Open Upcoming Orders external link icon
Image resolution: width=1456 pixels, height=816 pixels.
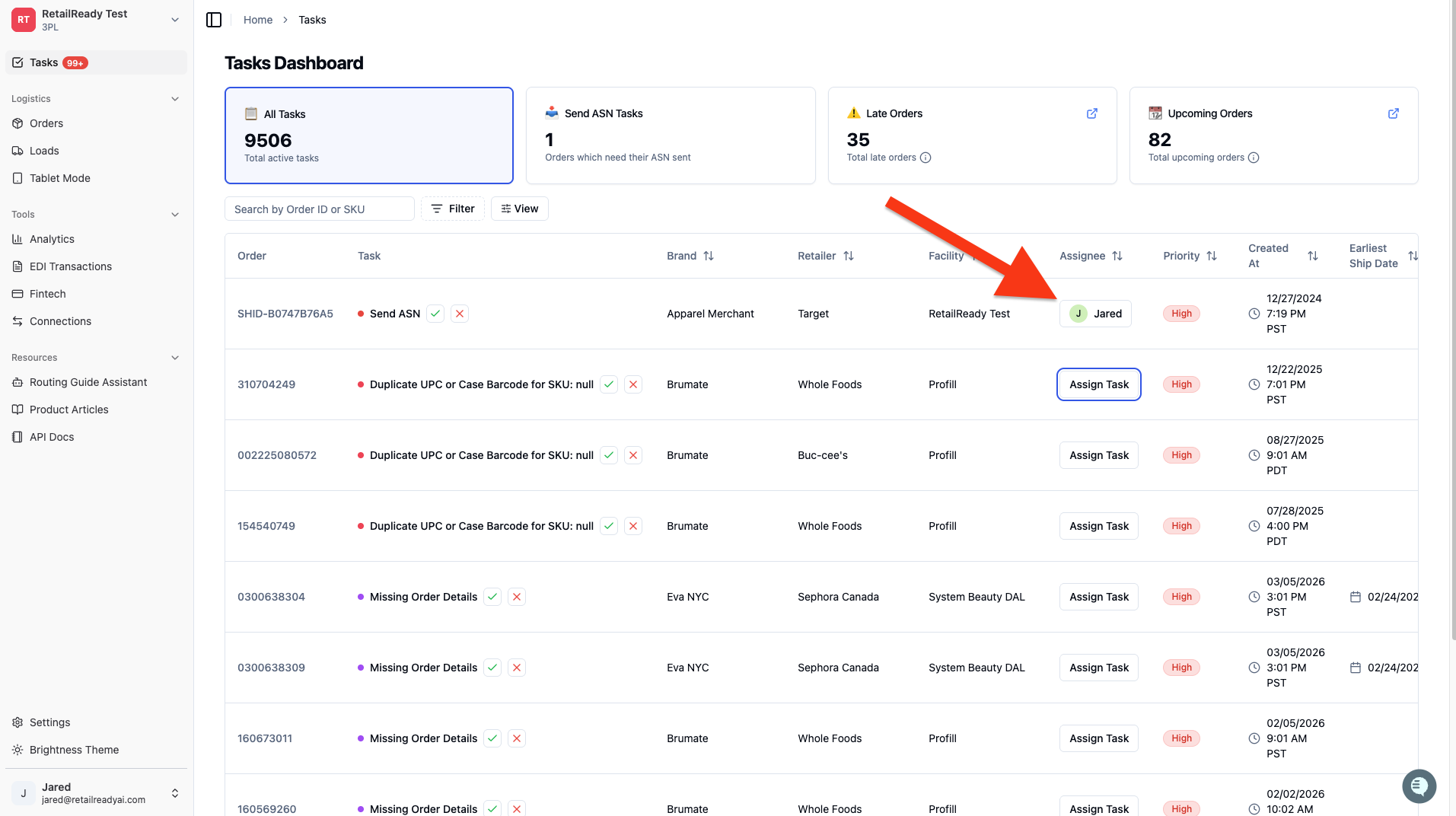[1394, 113]
